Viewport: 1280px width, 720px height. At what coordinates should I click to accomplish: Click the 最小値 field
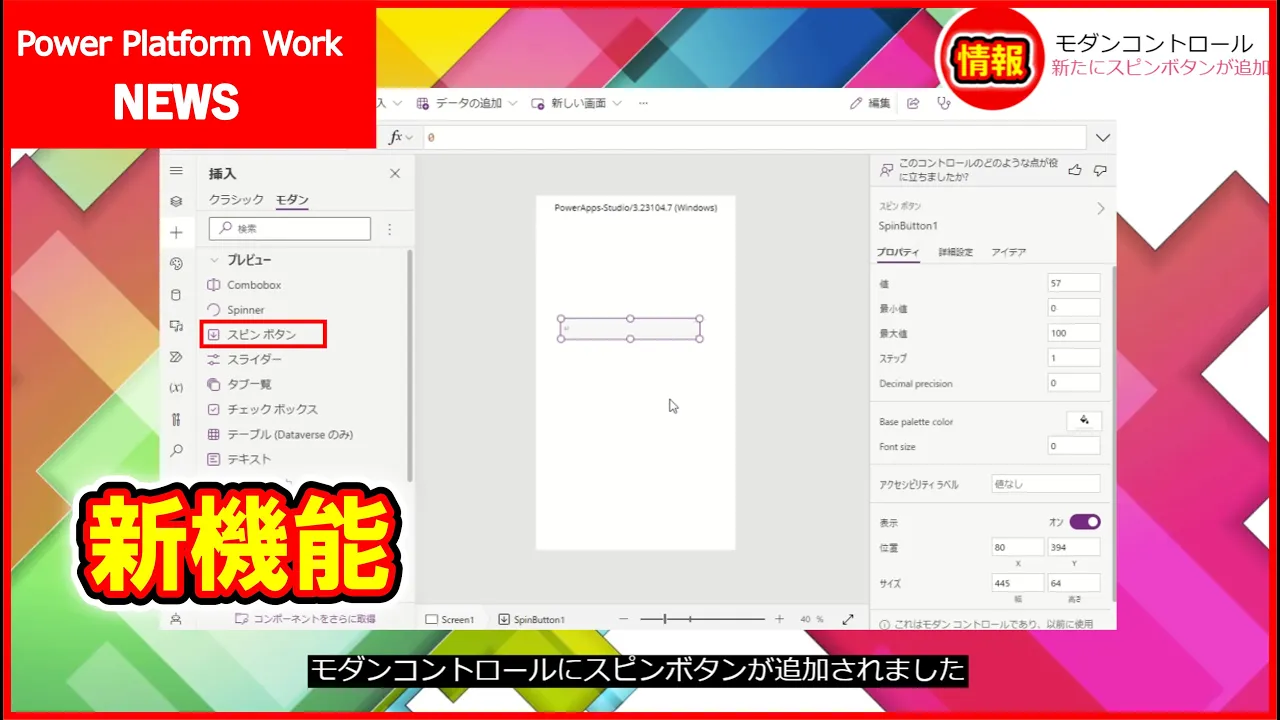click(x=1074, y=308)
